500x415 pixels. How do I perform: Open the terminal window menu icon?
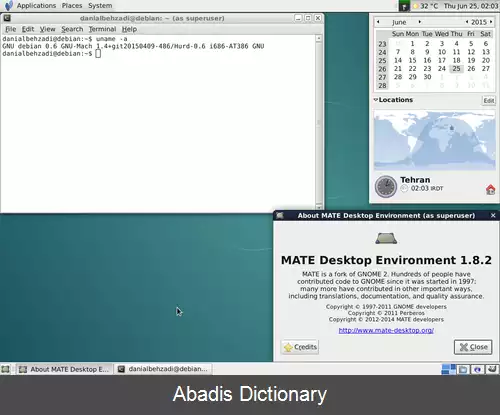click(7, 18)
